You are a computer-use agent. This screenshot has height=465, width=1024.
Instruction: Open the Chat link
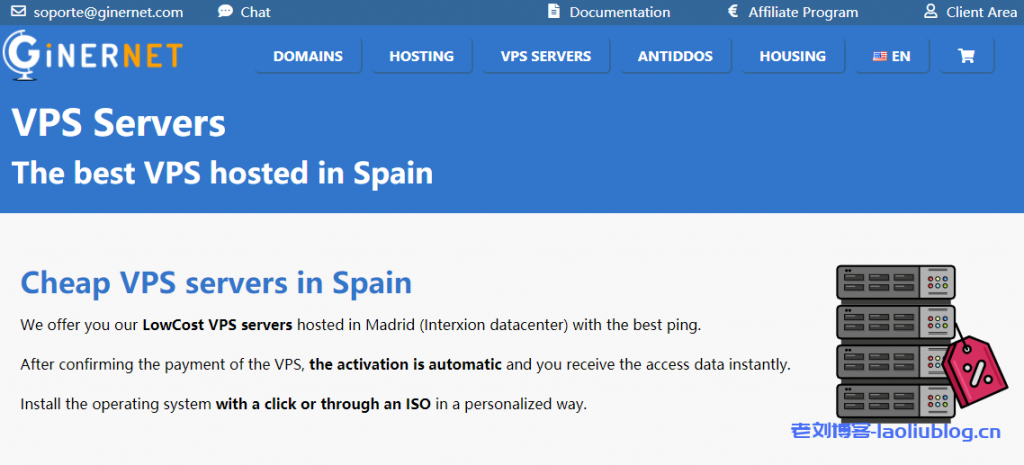tap(256, 12)
